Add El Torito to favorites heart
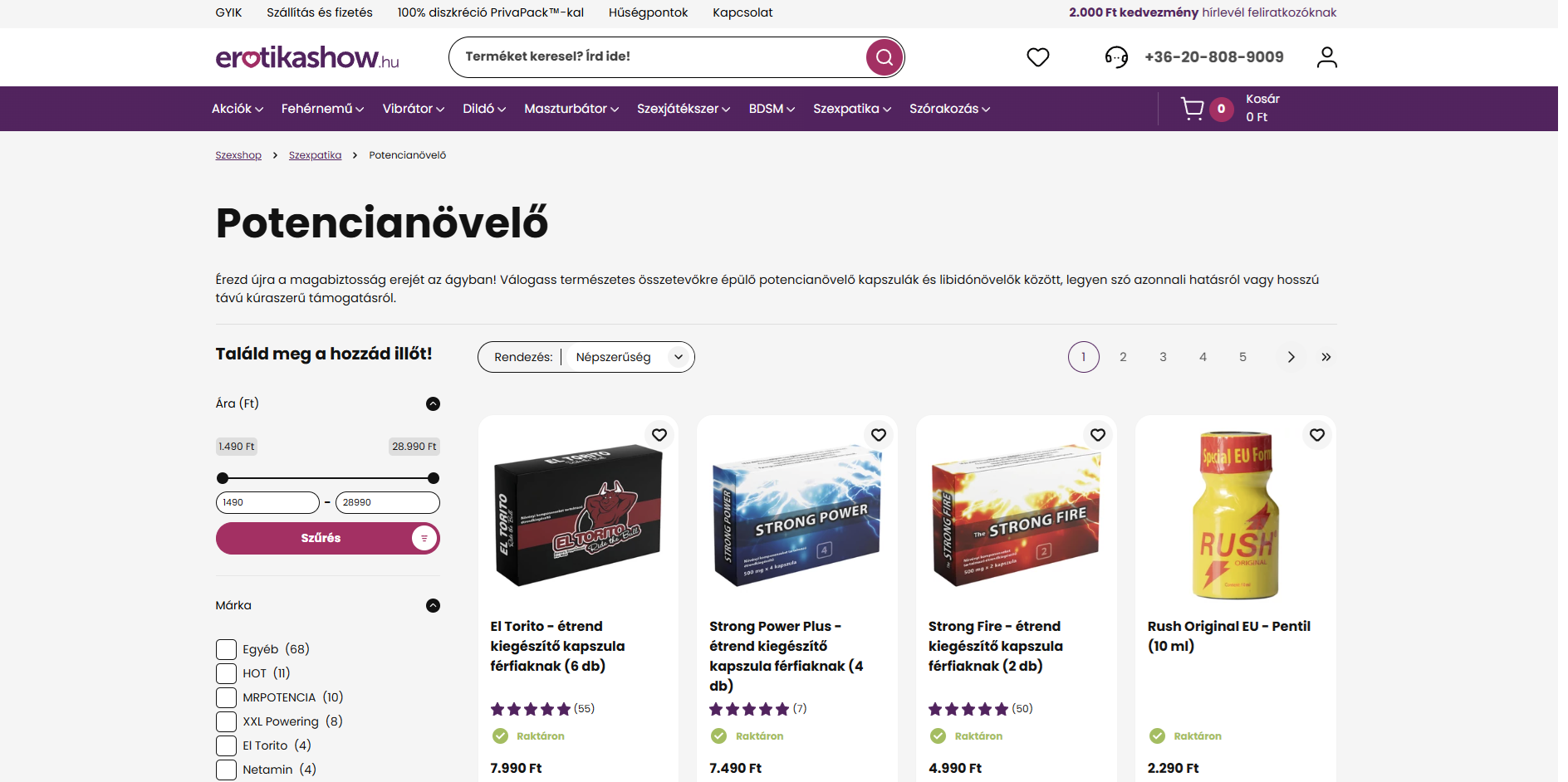This screenshot has height=782, width=1568. pos(659,435)
